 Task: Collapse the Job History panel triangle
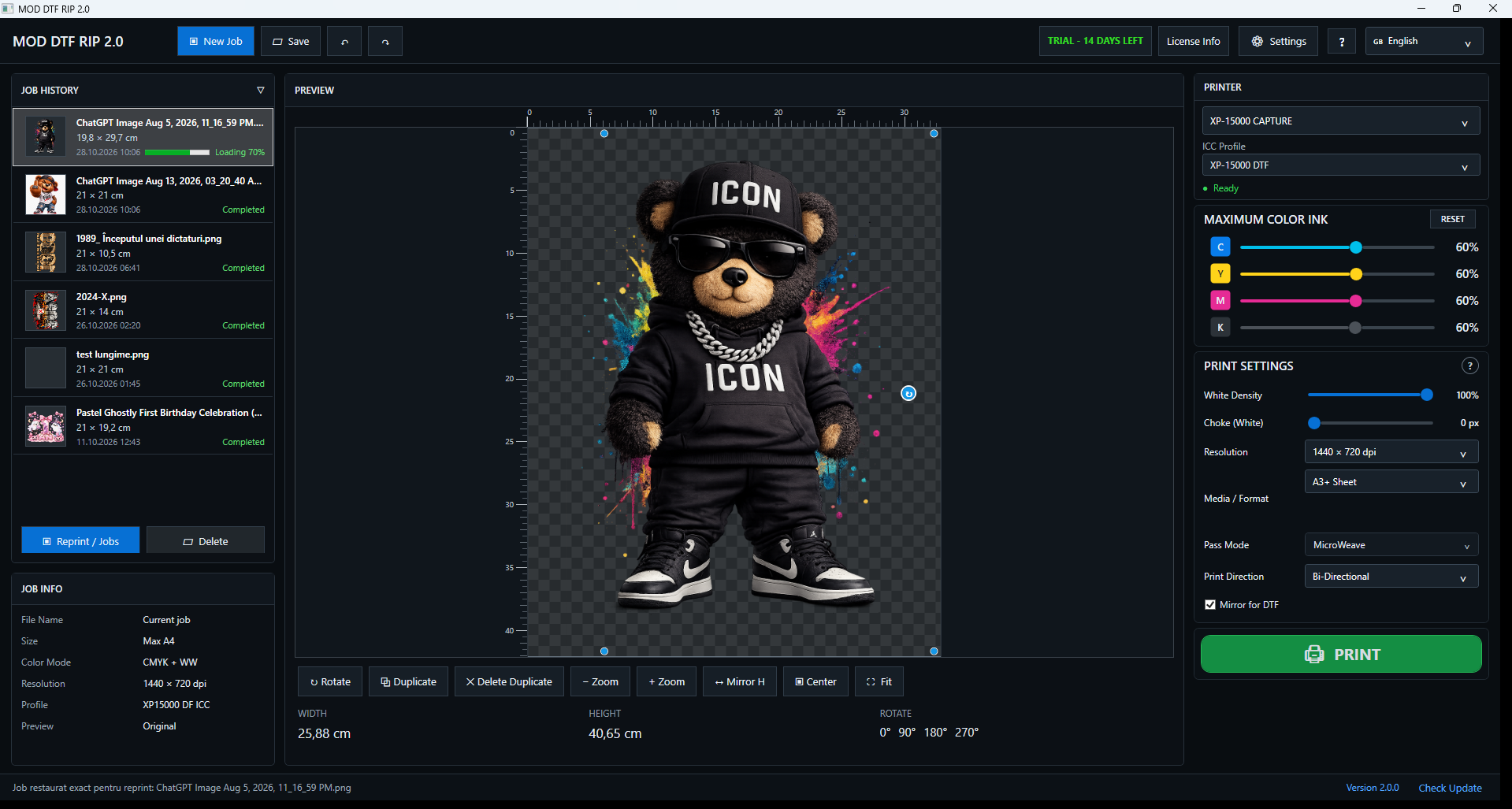click(x=261, y=91)
